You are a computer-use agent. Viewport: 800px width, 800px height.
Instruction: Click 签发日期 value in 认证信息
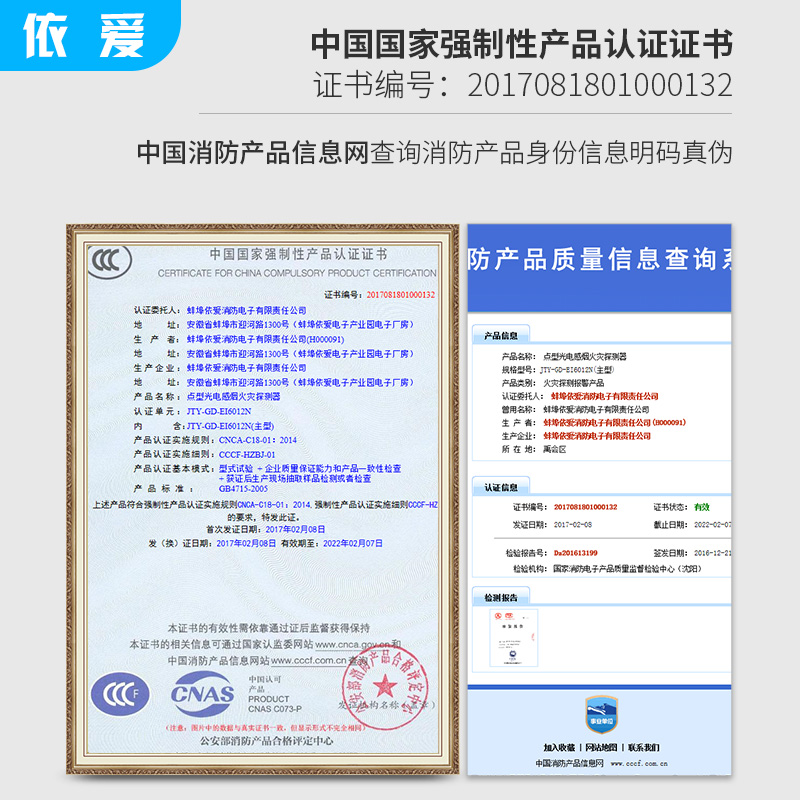pyautogui.click(x=713, y=553)
